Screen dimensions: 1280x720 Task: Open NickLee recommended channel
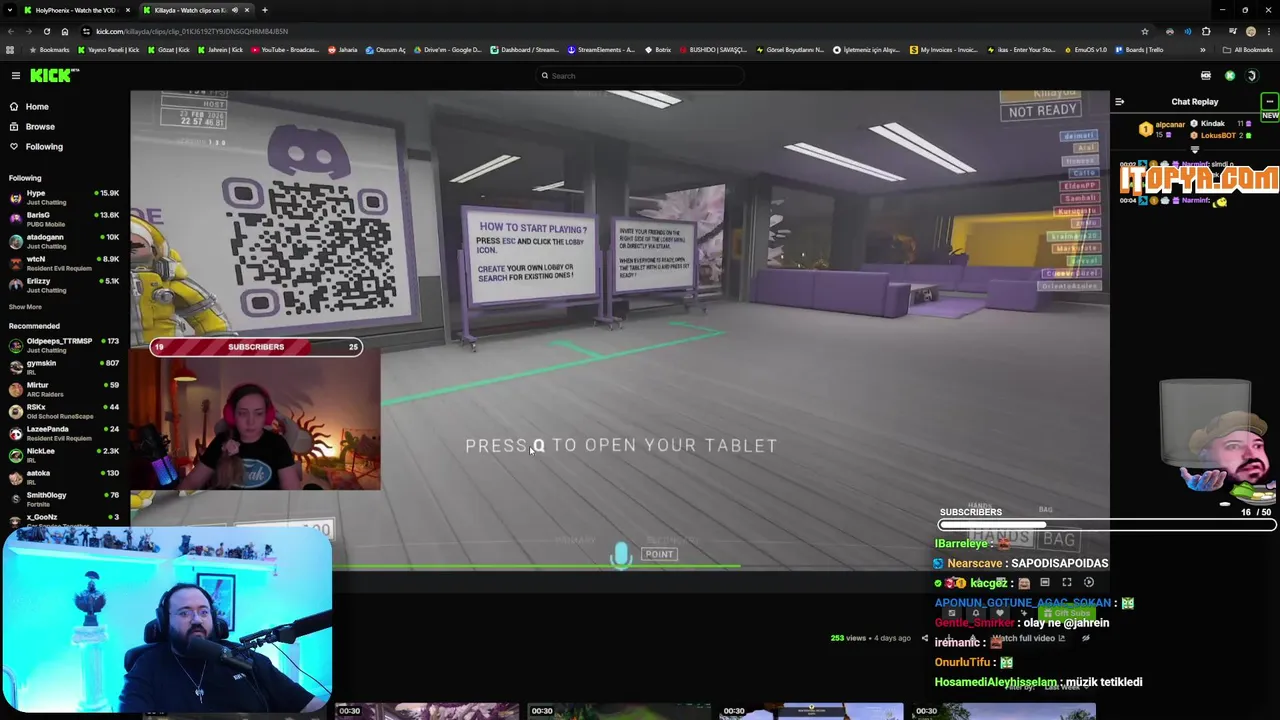click(x=63, y=455)
